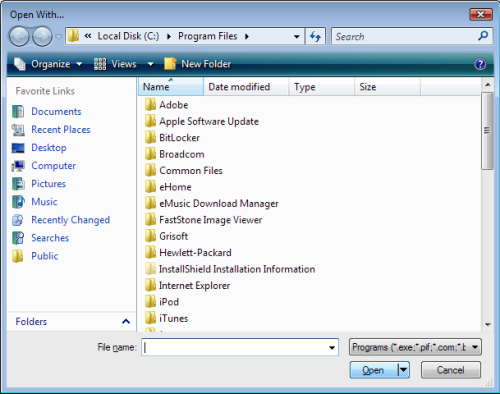Select the Adobe folder icon

pos(150,104)
